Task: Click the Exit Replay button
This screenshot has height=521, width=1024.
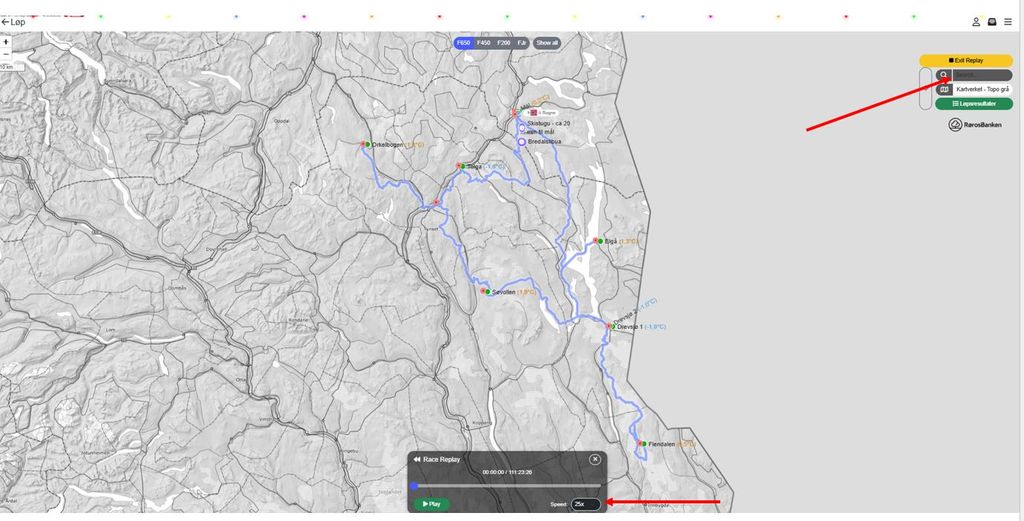Action: click(x=966, y=61)
